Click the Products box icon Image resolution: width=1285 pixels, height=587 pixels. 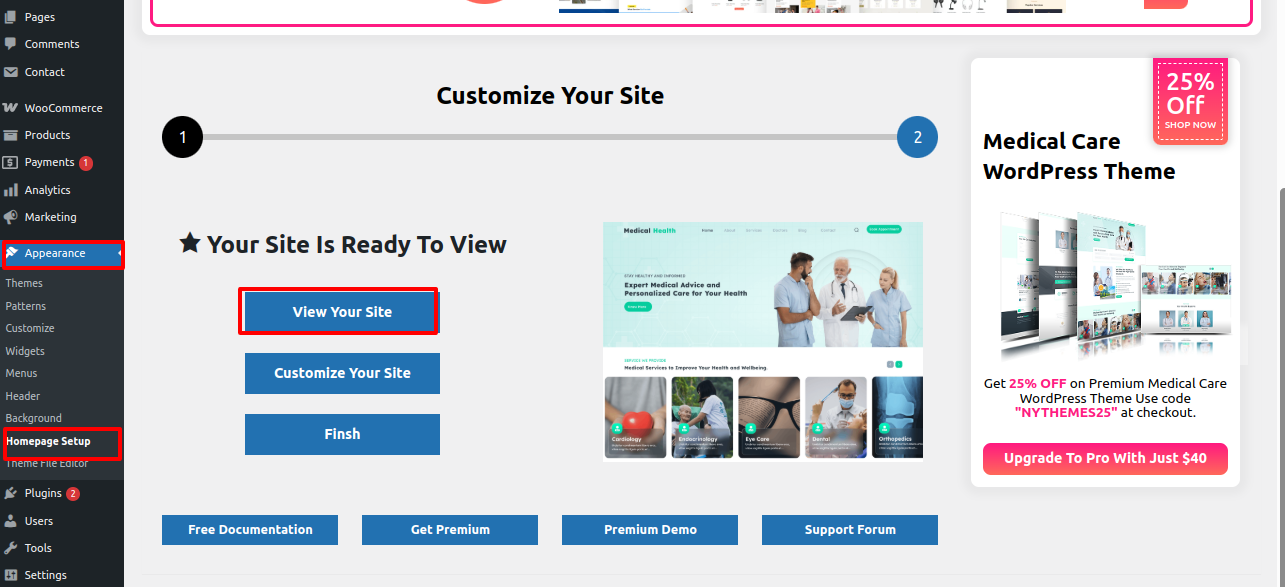pos(11,135)
